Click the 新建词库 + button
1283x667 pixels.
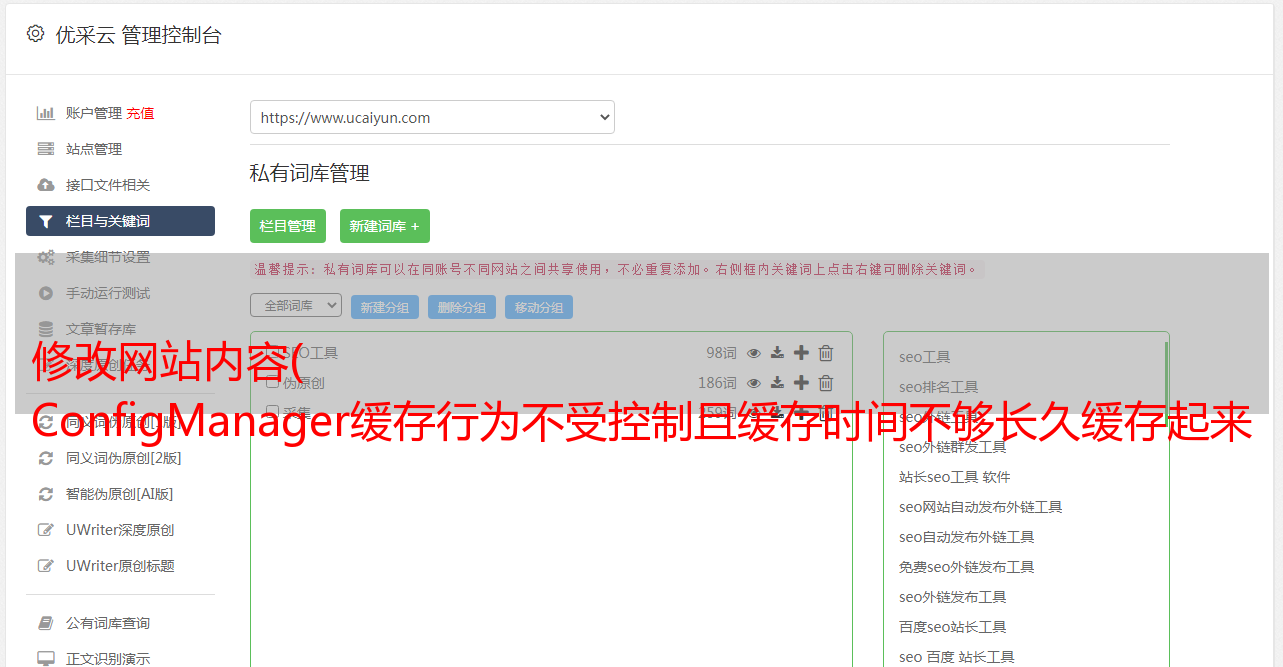click(x=385, y=226)
